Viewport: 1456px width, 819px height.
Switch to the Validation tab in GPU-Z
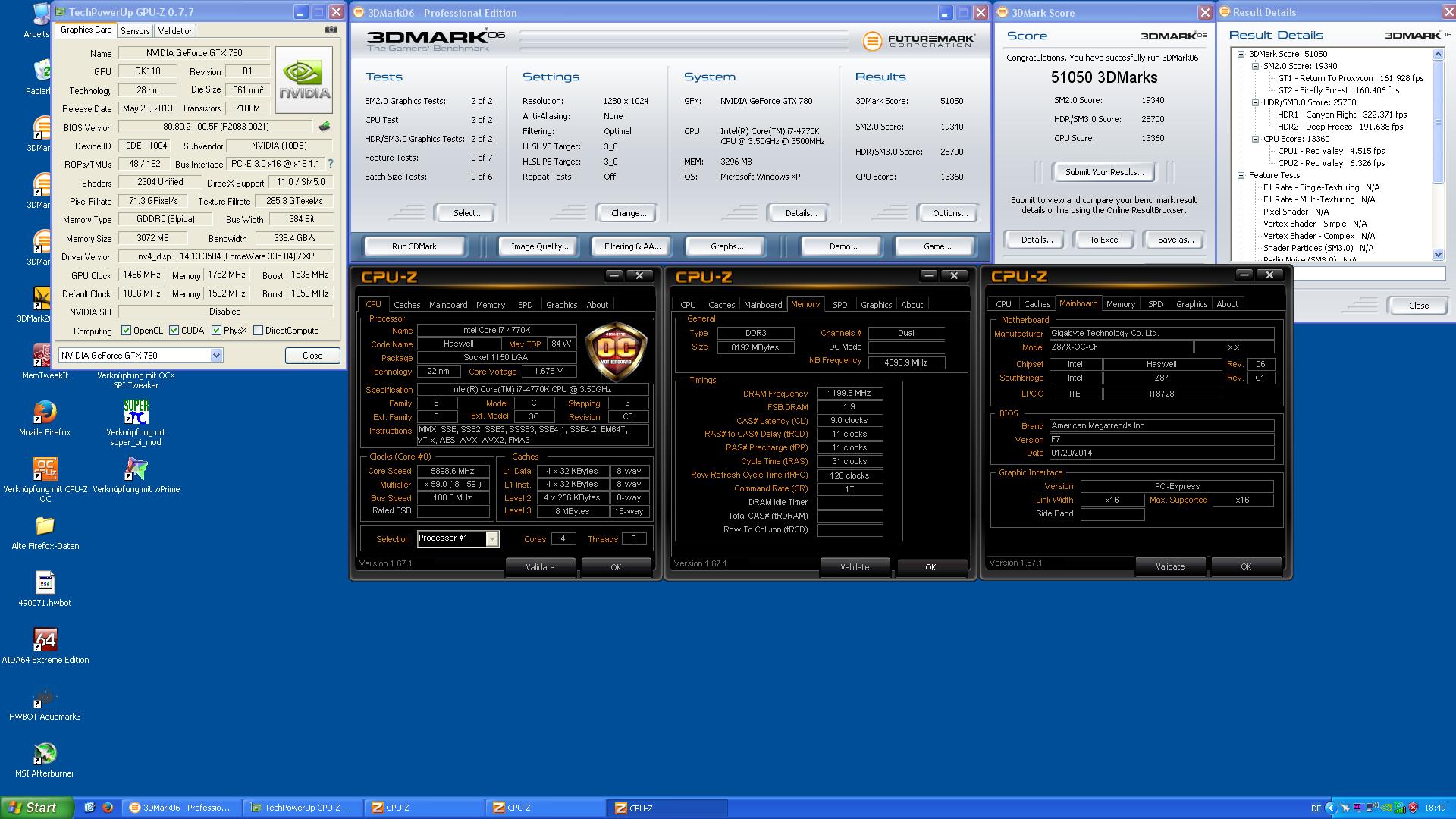tap(176, 31)
